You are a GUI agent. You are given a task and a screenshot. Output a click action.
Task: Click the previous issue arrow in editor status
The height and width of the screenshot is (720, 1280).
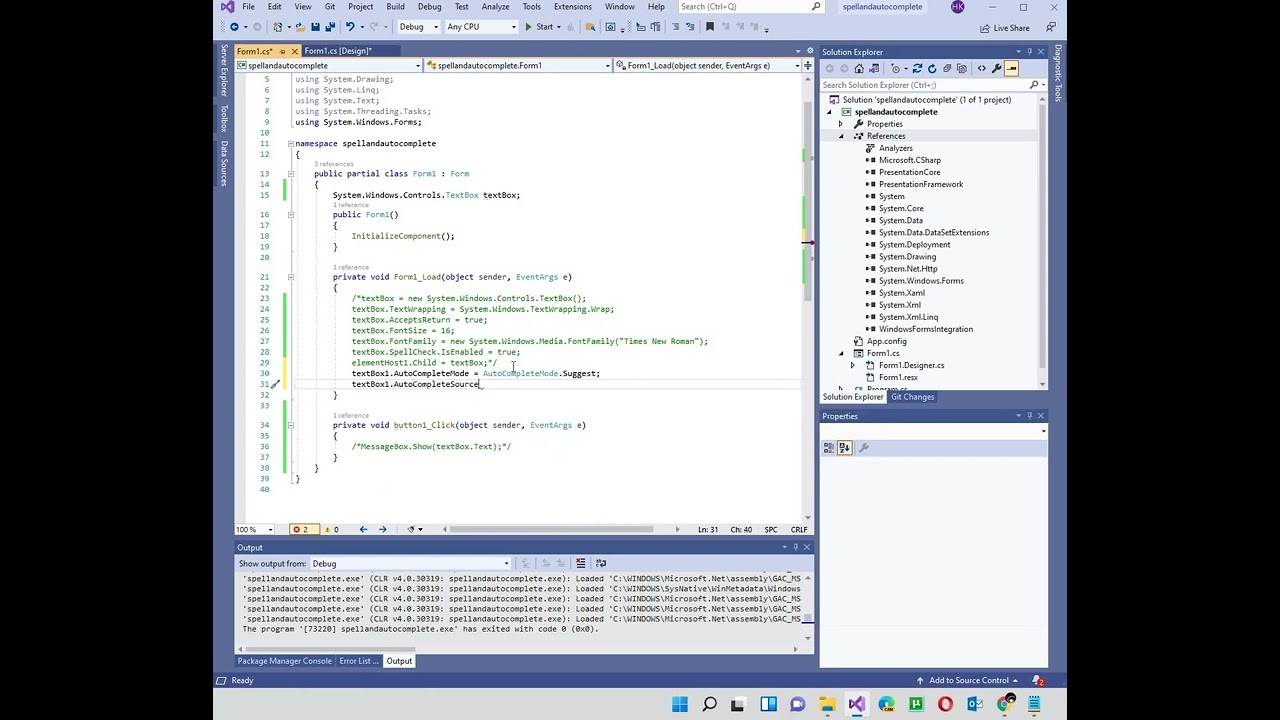(x=363, y=529)
